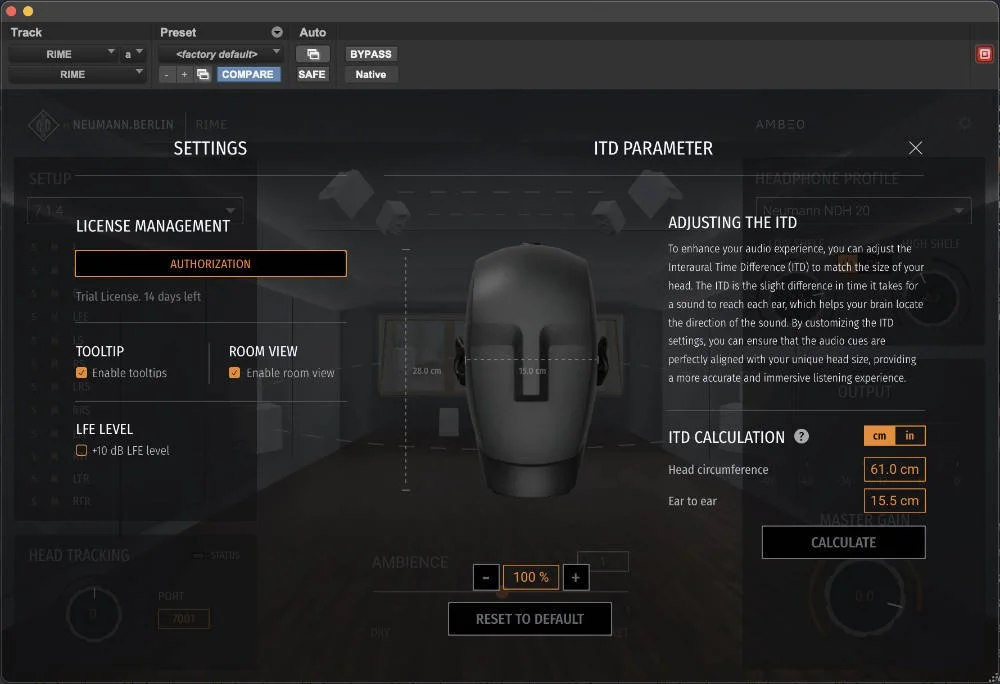Open the insert position 'a' dropdown
The height and width of the screenshot is (684, 1000).
coord(133,54)
